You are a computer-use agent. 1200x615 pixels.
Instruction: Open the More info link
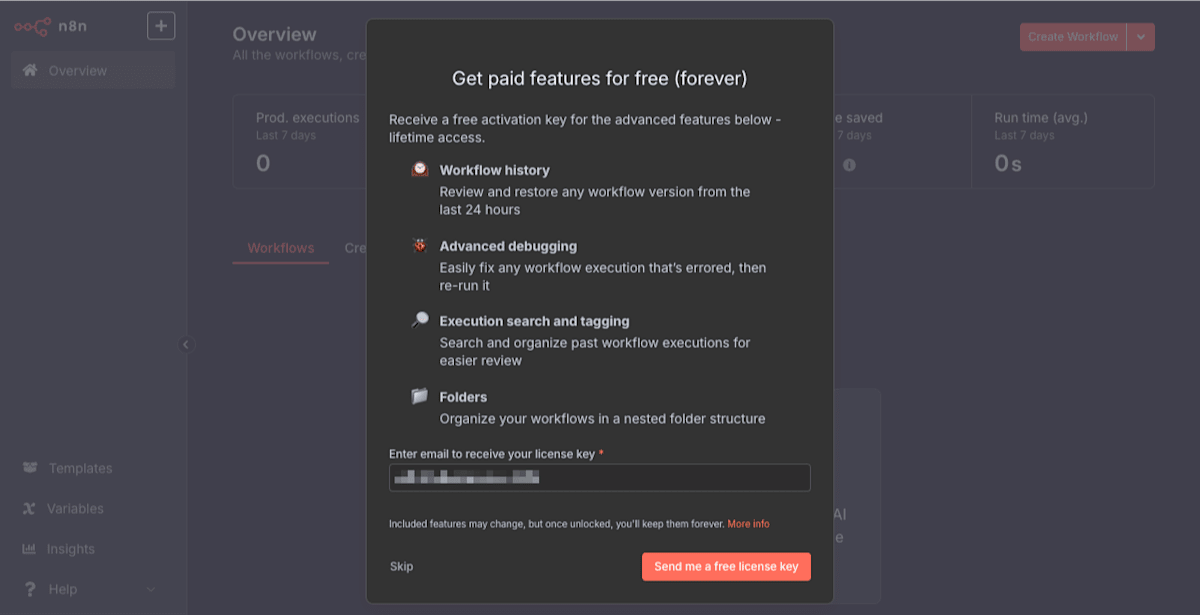coord(749,524)
